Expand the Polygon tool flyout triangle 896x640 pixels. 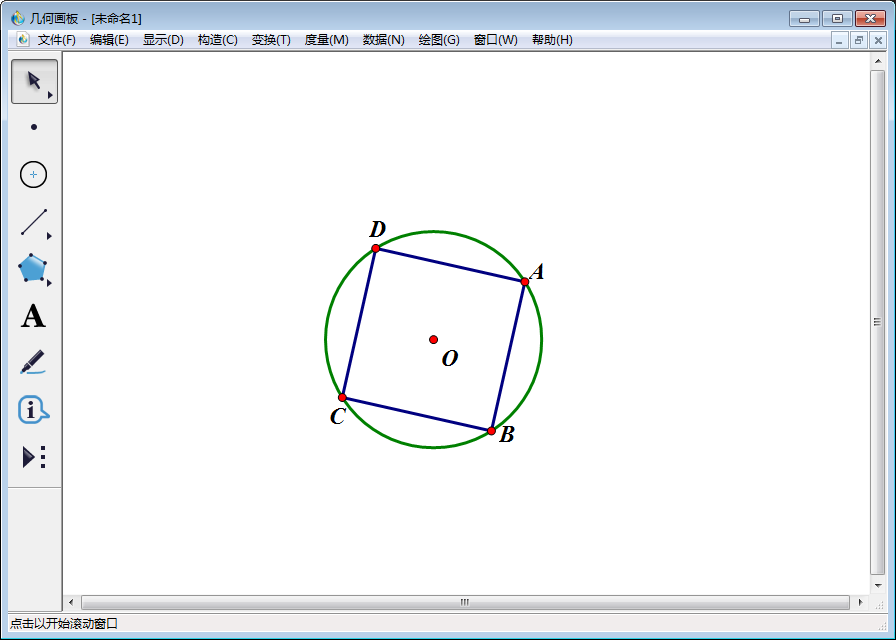[x=49, y=283]
